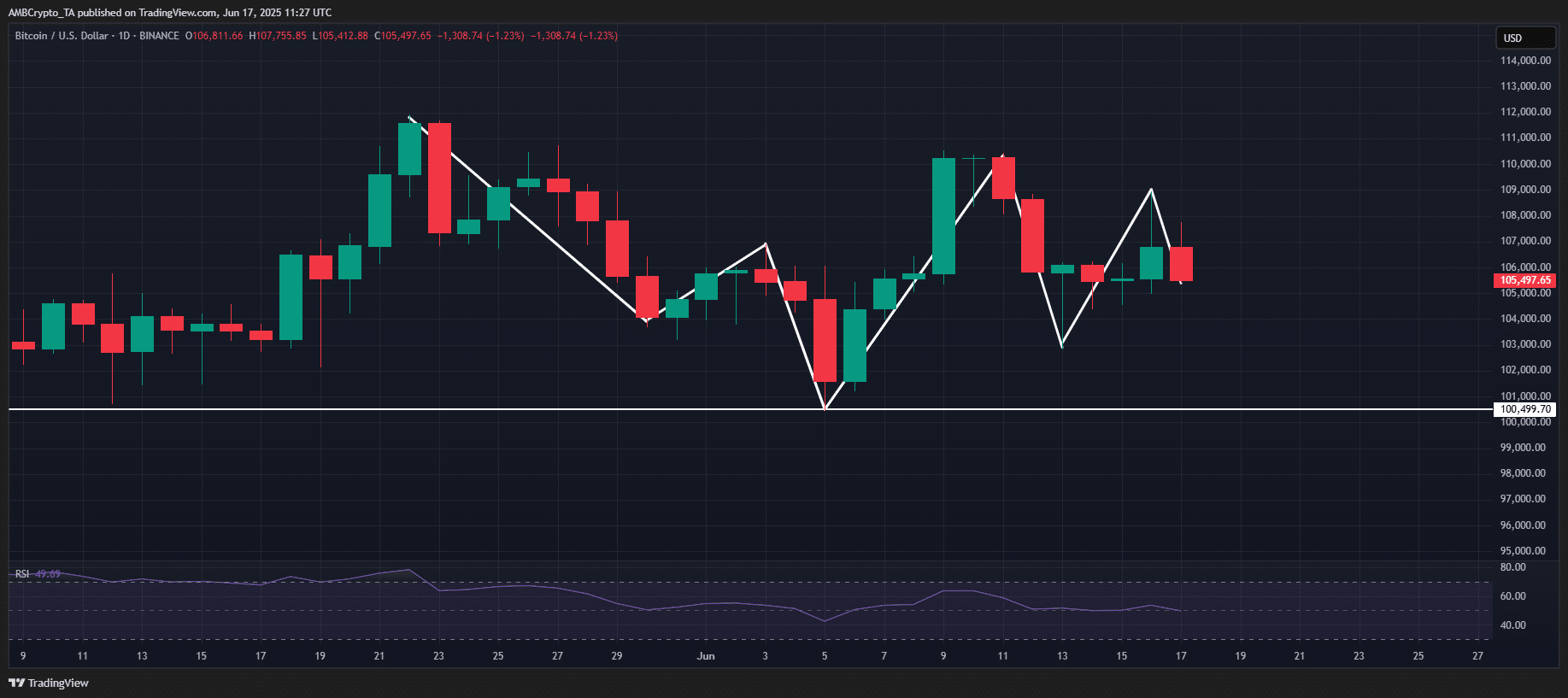
Task: Click the large green candle on June 9
Action: 943,216
